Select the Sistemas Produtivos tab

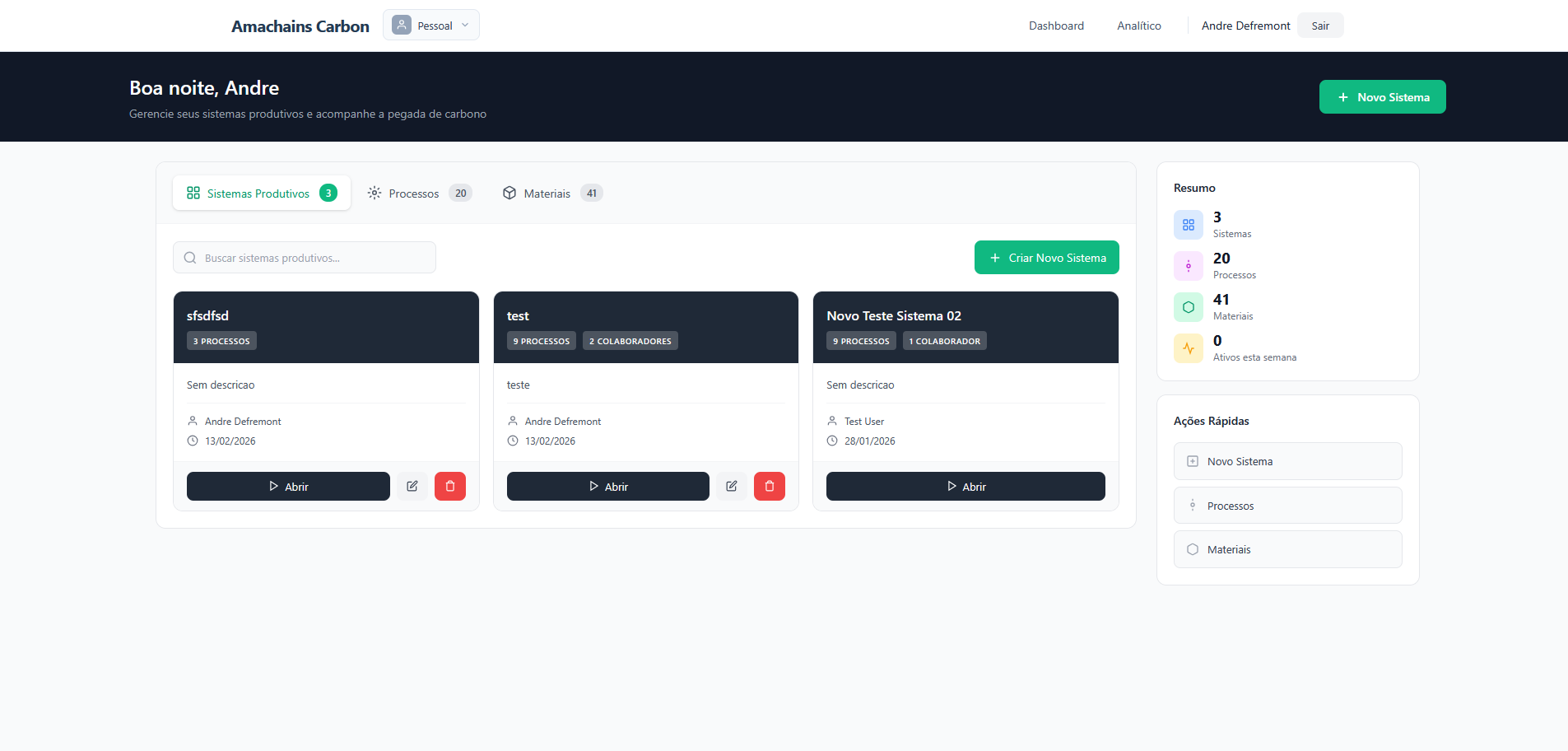261,194
